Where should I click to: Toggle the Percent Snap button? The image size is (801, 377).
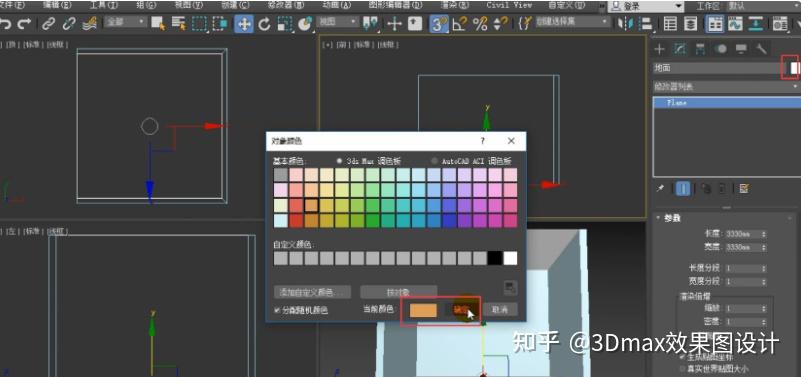(x=481, y=23)
